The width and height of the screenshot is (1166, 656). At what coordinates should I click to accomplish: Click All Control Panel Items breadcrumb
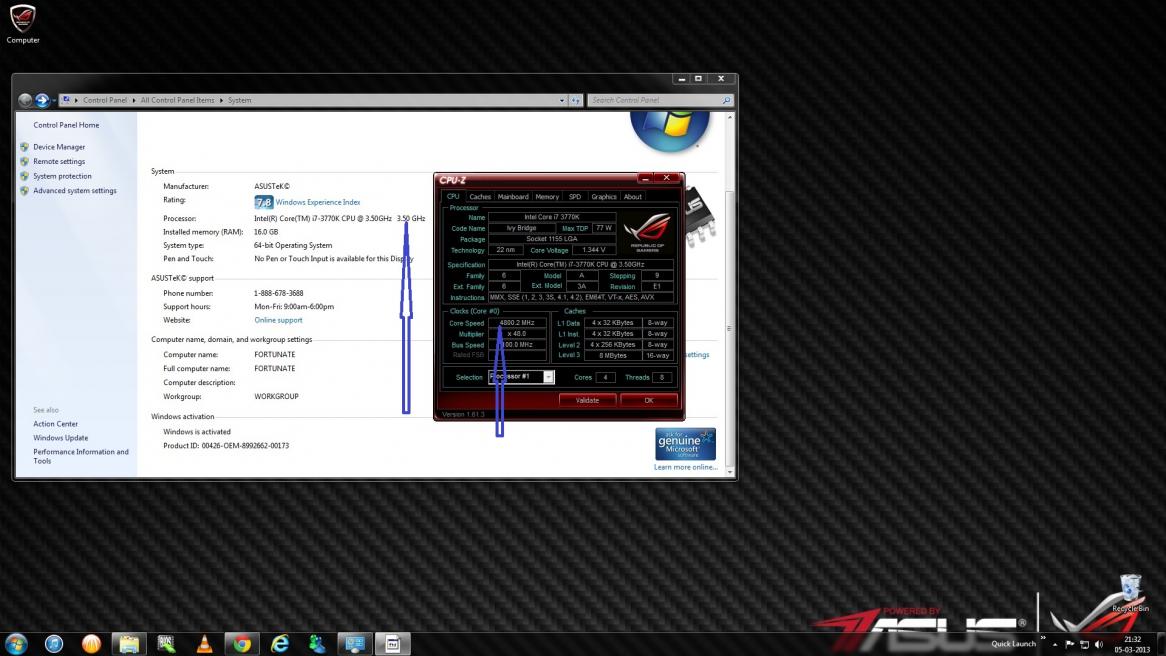pos(177,100)
